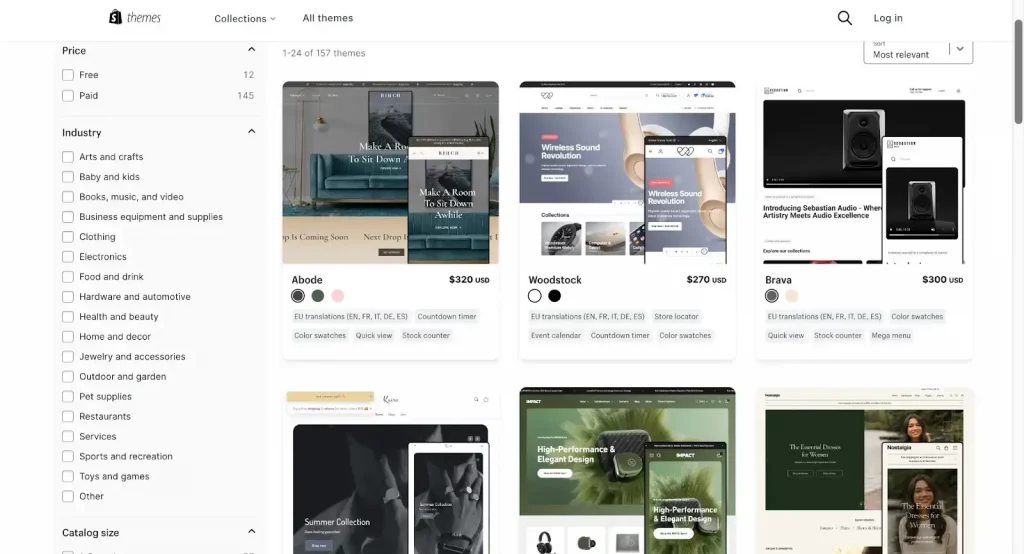Select Books, music, and video filter
Screen dimensions: 1024x554
[x=68, y=197]
